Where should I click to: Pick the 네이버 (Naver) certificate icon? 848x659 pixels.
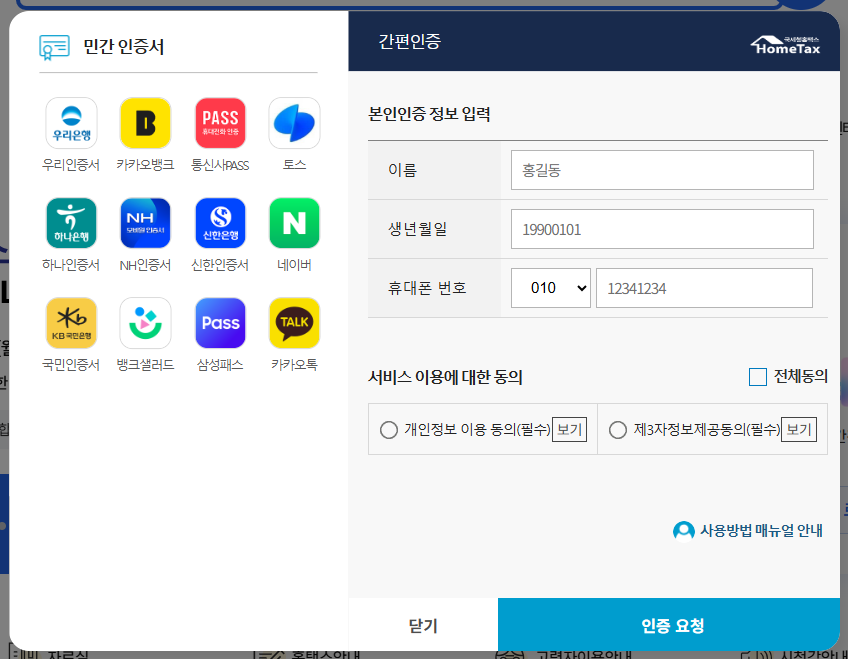tap(294, 223)
